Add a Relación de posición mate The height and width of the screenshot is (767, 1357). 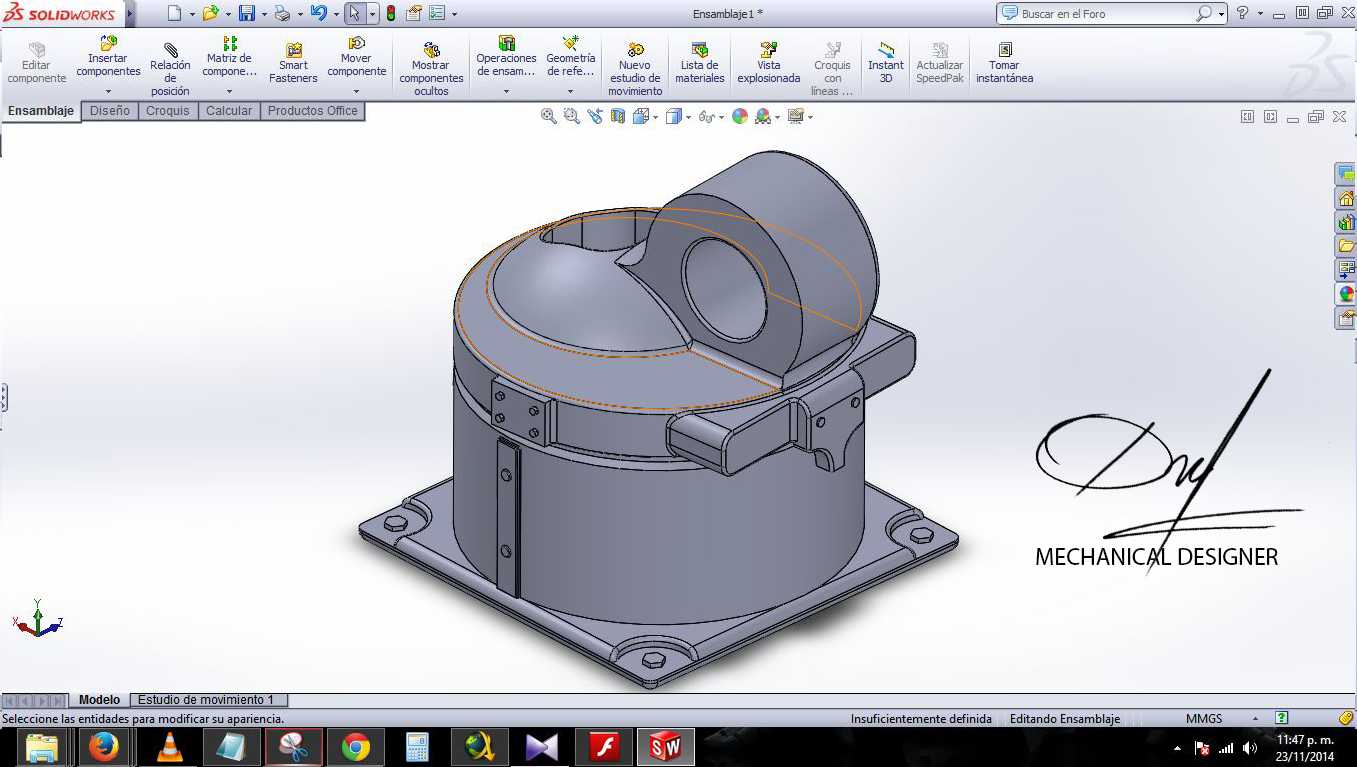170,70
